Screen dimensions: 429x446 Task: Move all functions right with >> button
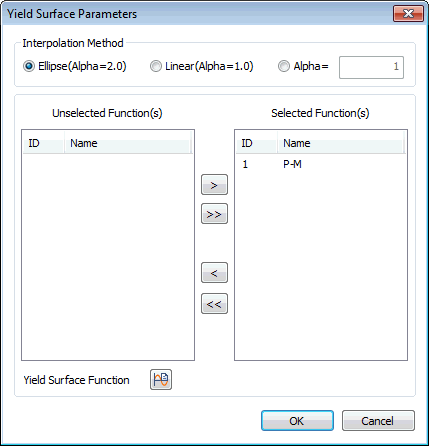point(214,214)
